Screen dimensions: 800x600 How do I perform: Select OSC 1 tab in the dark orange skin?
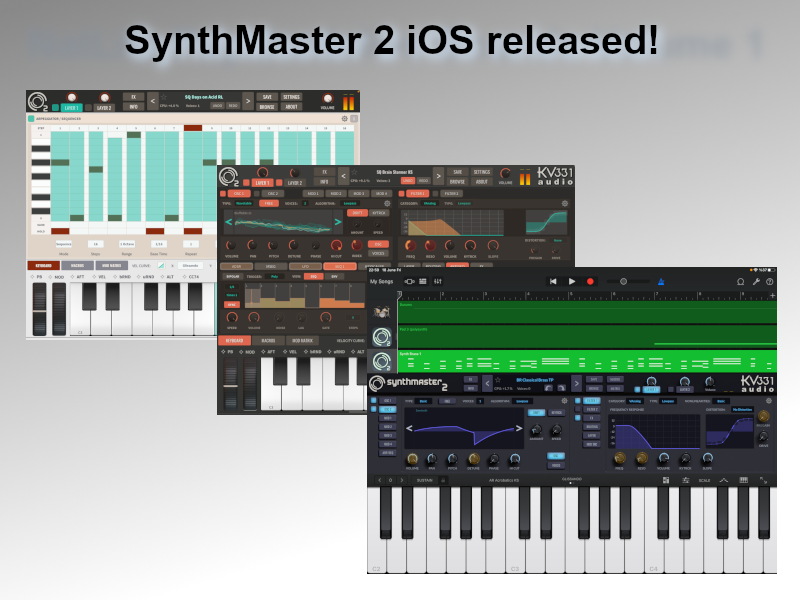[x=238, y=193]
